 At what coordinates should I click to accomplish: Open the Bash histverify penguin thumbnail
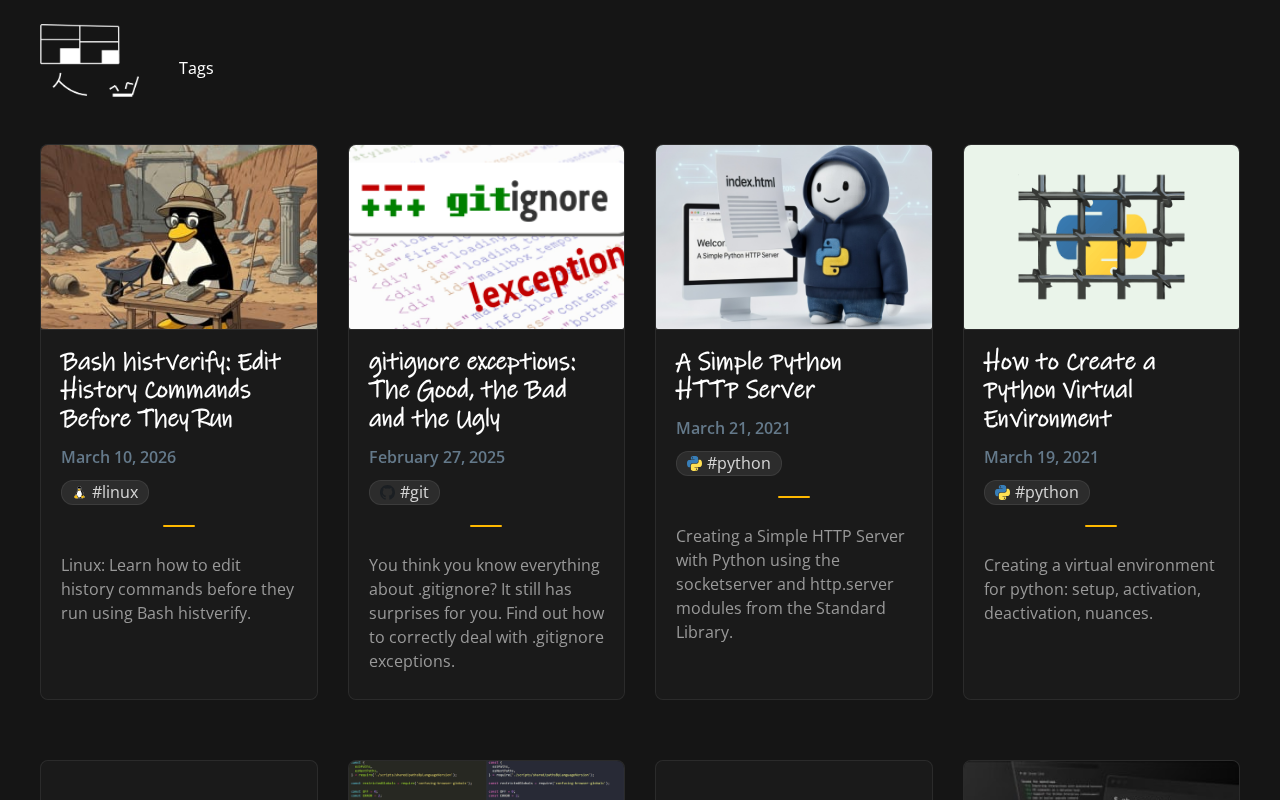point(179,237)
